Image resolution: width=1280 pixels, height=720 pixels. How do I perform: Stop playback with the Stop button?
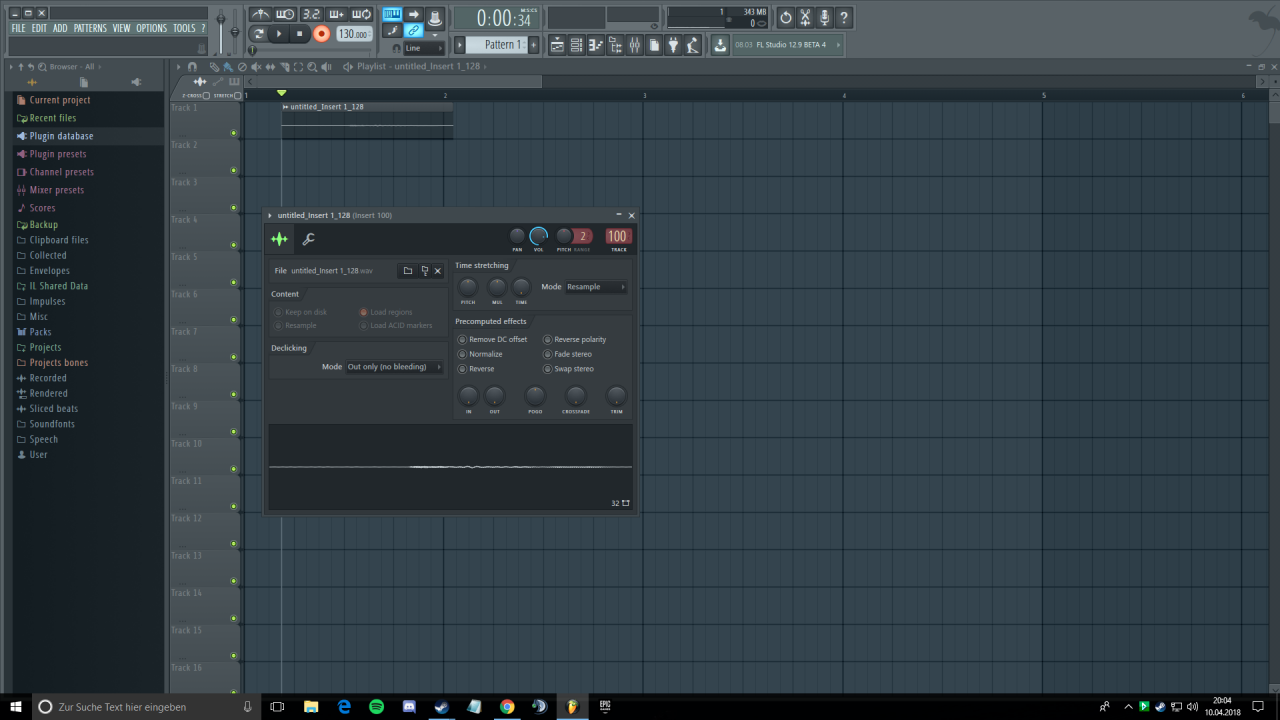point(299,34)
